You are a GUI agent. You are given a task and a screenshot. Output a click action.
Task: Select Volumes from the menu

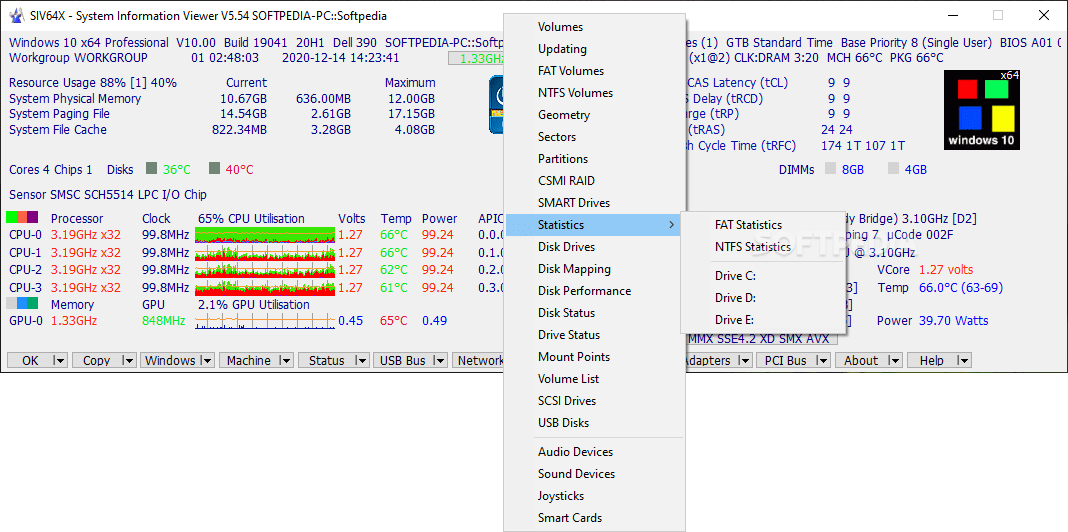(593, 27)
